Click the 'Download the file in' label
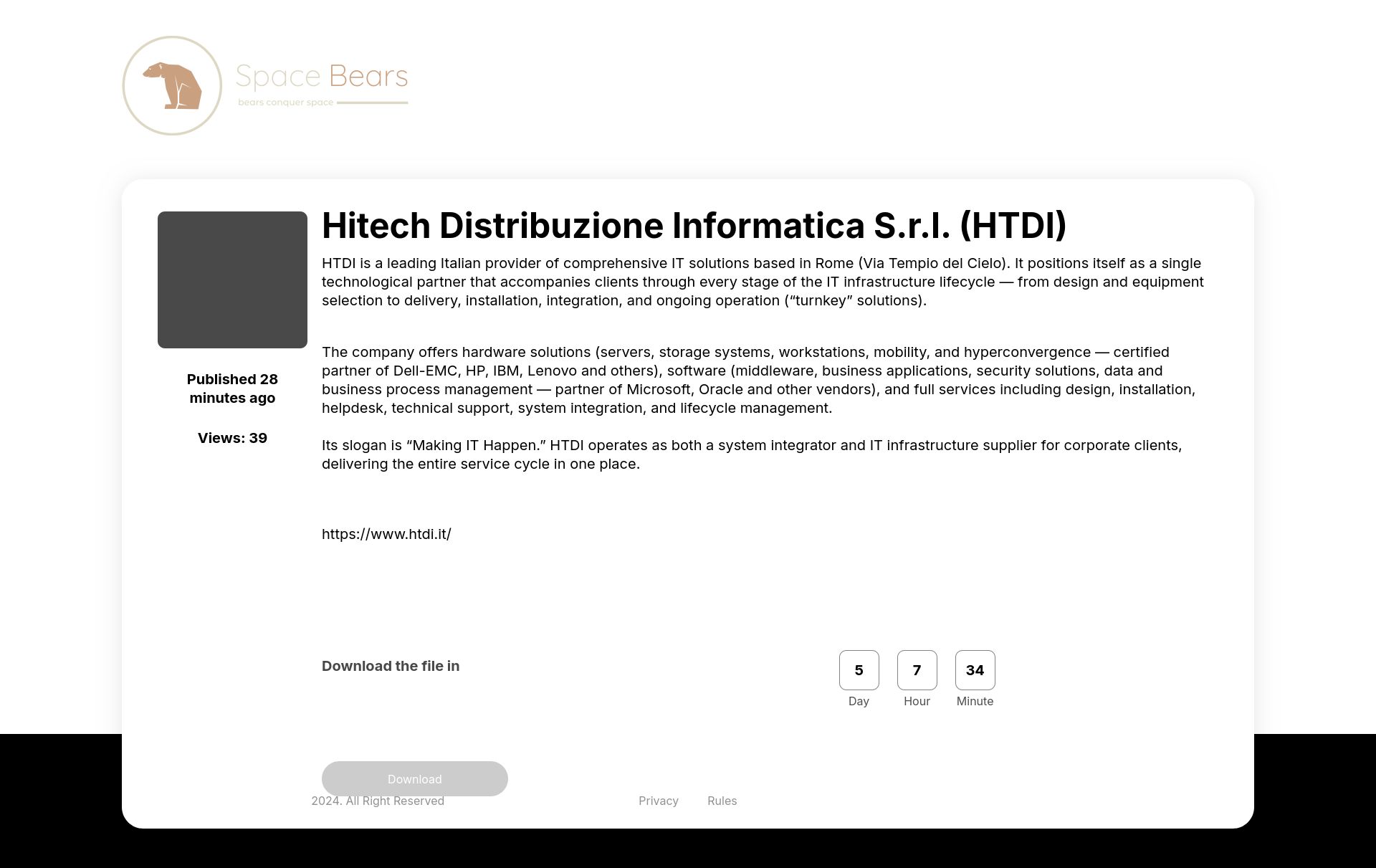The image size is (1376, 868). click(x=391, y=666)
